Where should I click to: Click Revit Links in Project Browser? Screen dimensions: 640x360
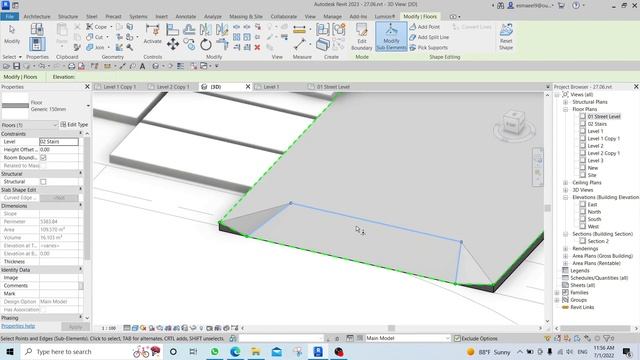click(582, 307)
